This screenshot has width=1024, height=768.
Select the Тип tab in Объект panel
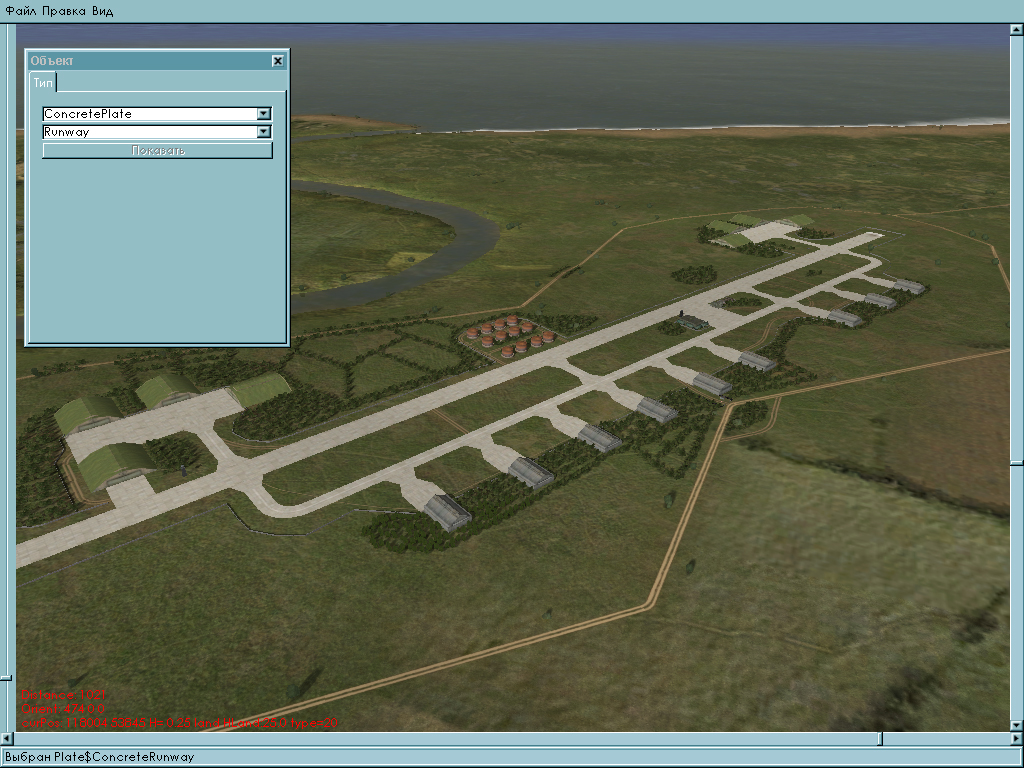tap(43, 83)
